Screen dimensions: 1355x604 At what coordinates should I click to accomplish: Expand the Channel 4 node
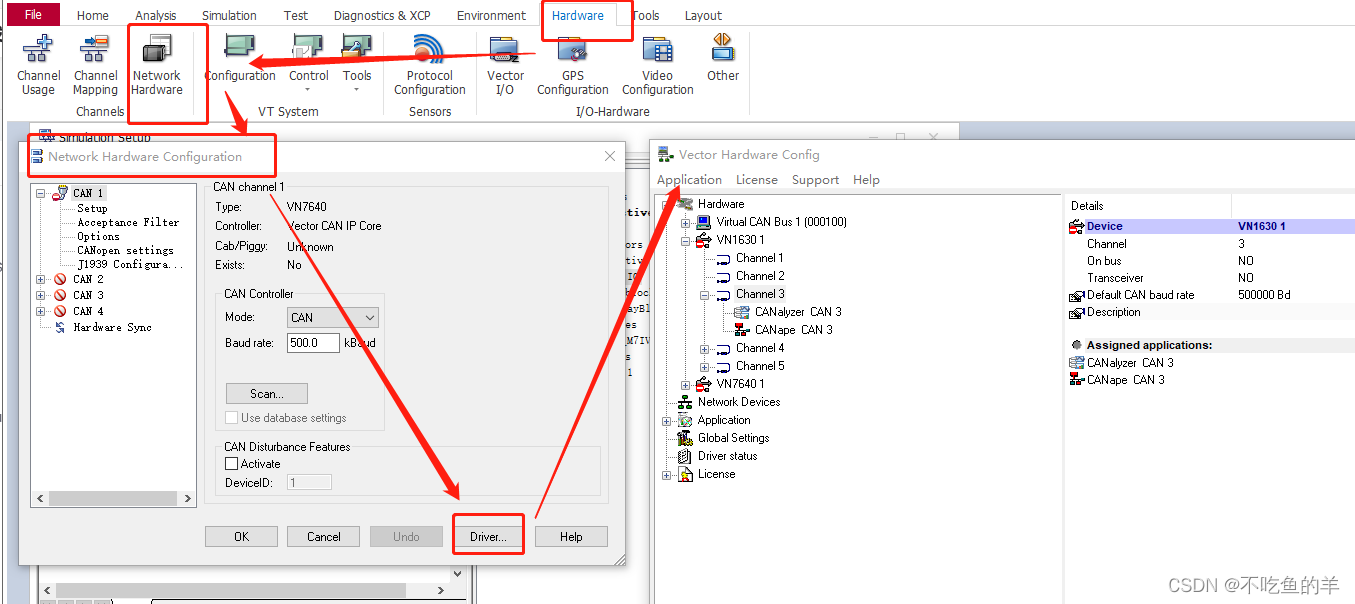pos(705,349)
